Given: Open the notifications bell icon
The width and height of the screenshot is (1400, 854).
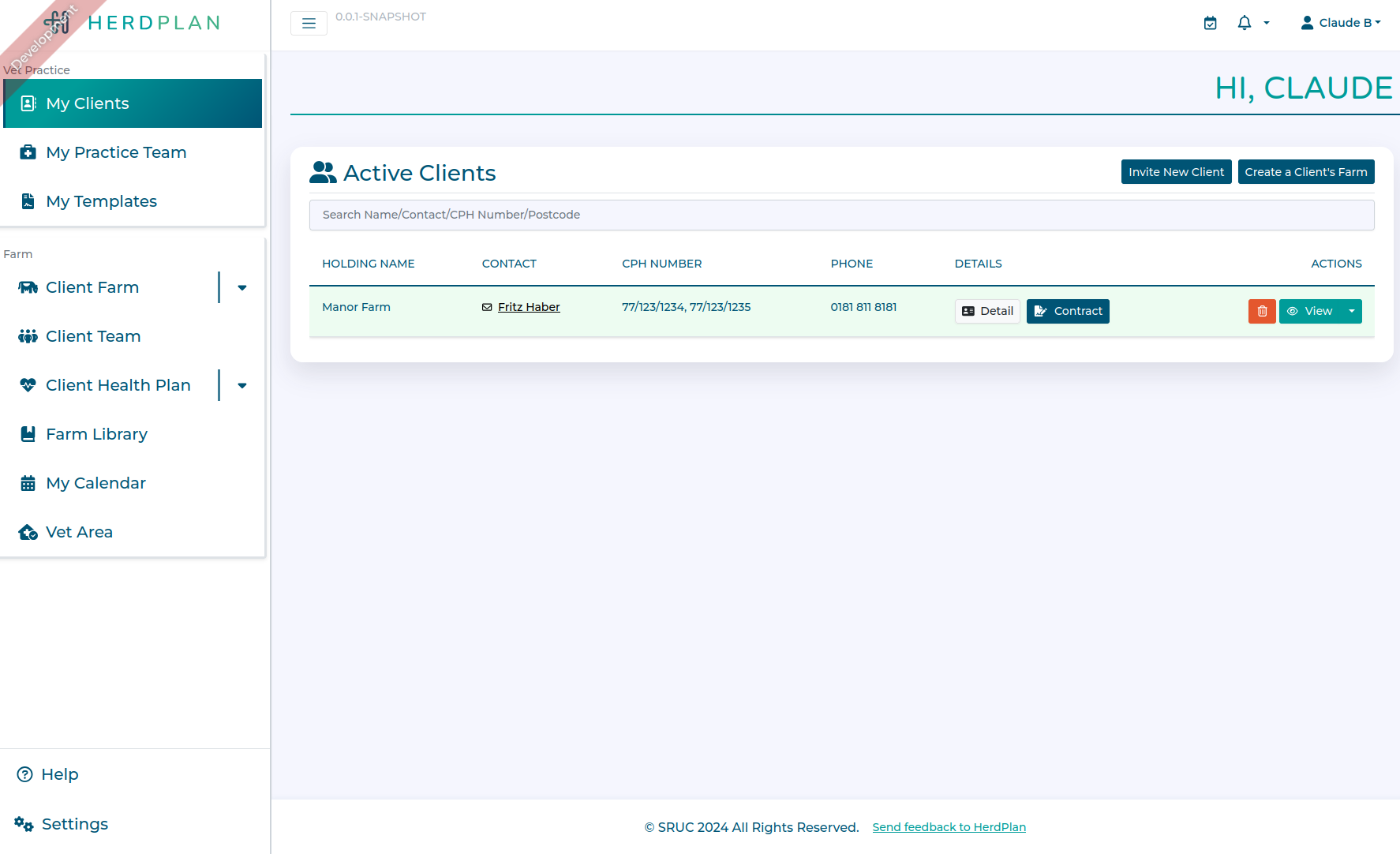Looking at the screenshot, I should pyautogui.click(x=1245, y=23).
